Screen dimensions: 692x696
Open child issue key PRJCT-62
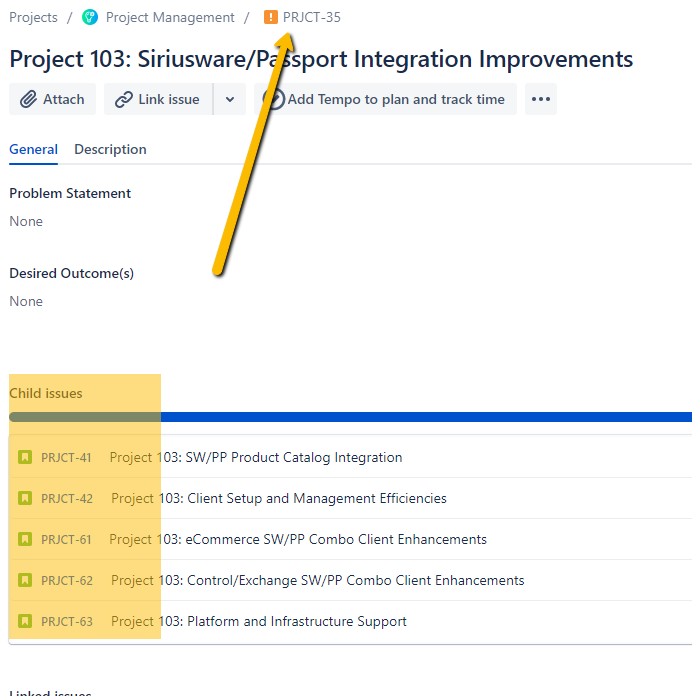tap(67, 580)
